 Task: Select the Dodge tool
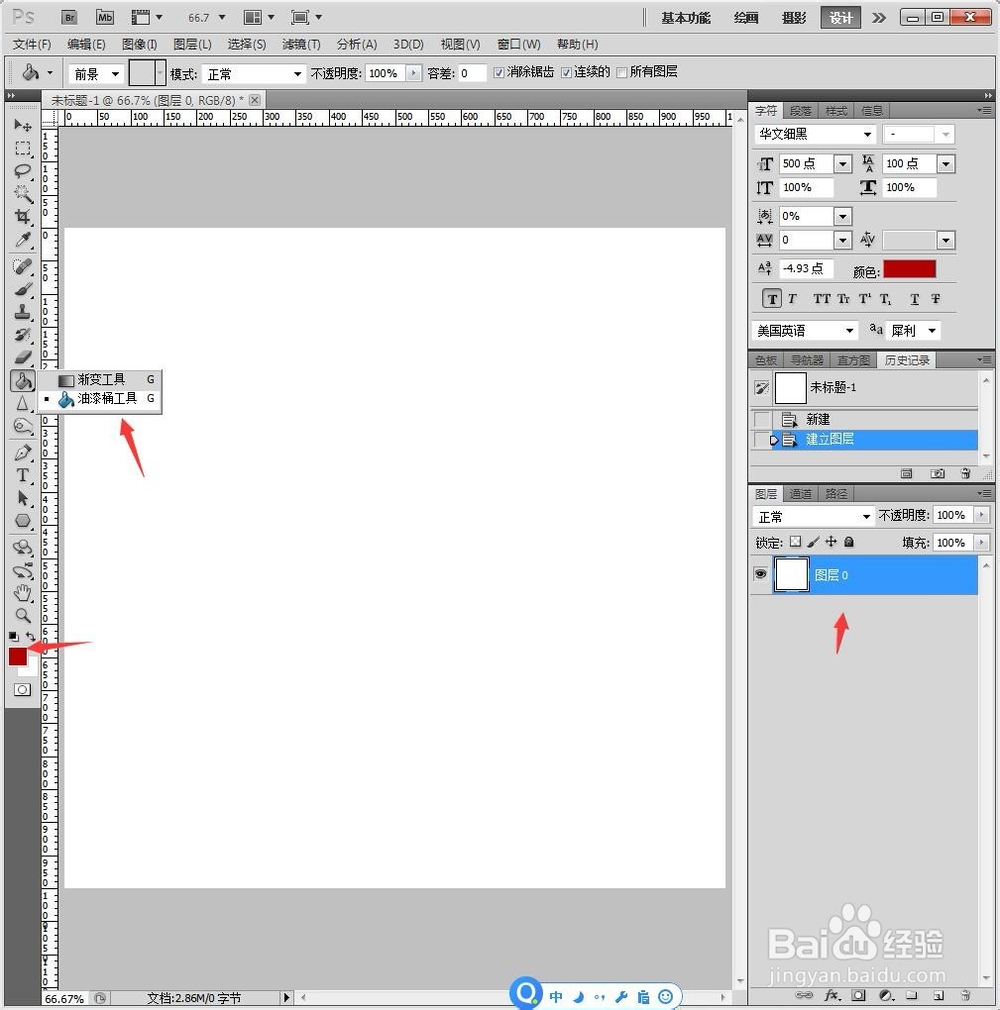point(23,426)
